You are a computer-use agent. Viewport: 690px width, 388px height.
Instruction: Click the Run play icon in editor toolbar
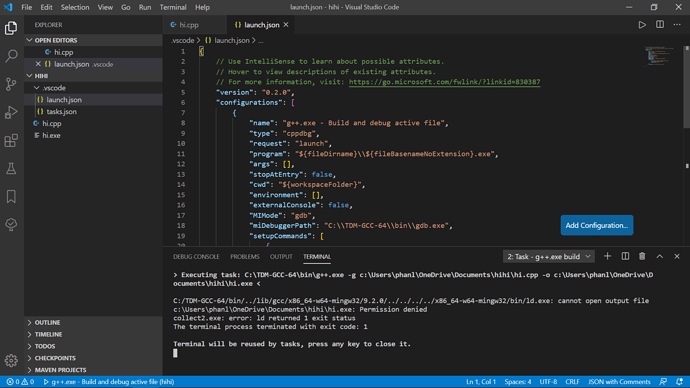click(x=642, y=25)
